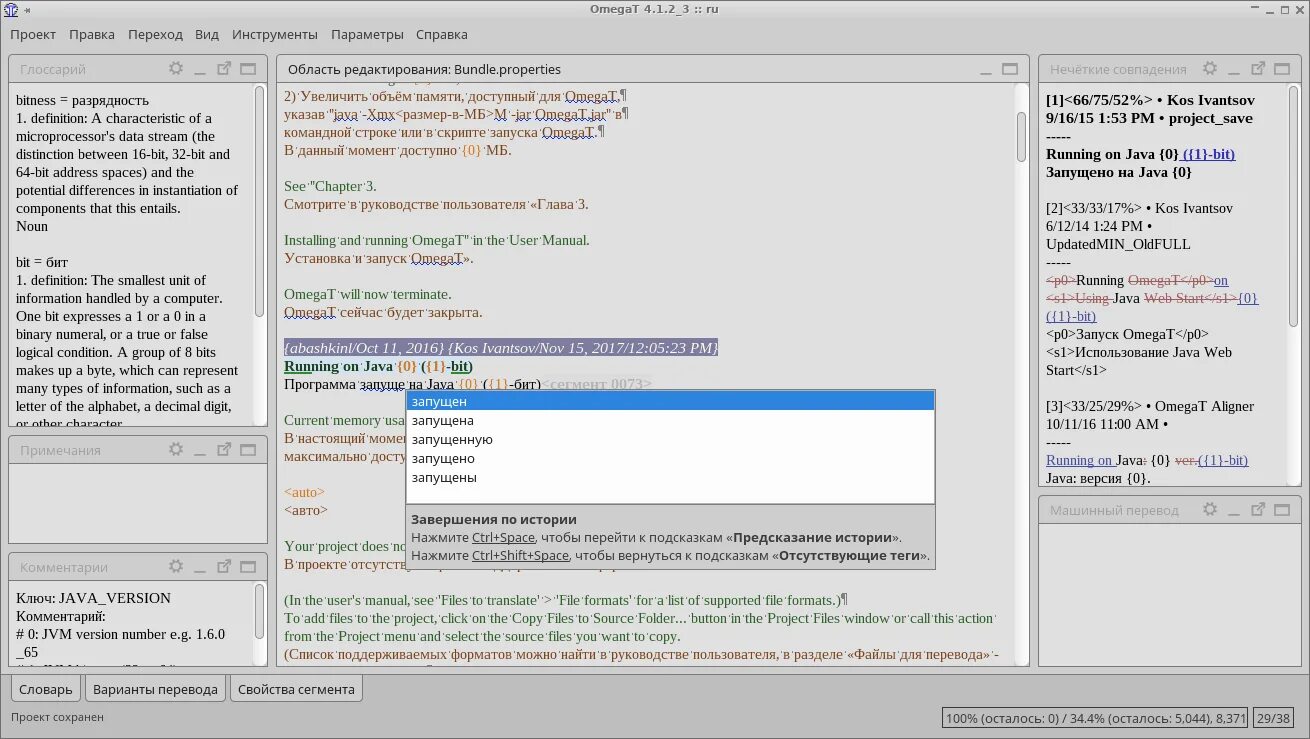Screen dimensions: 1310x739
Task: Open the Глоссарий pane settings gear
Action: tap(176, 69)
